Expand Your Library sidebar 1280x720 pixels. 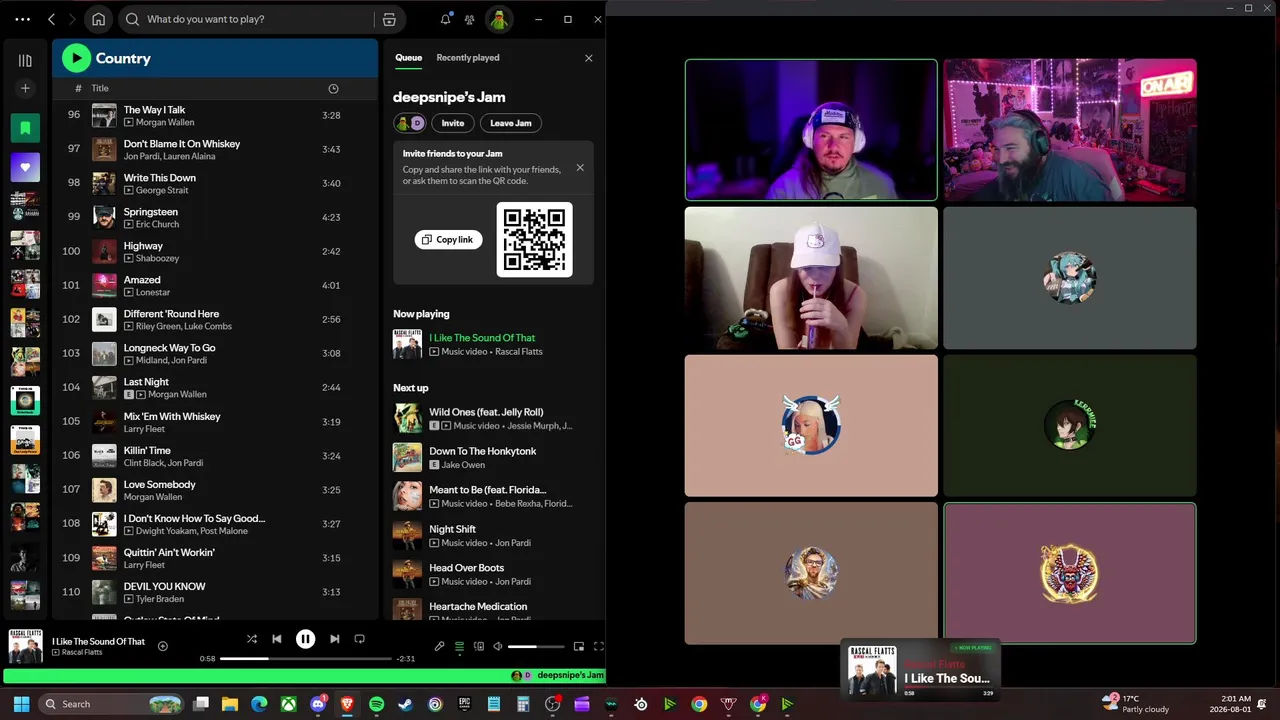25,60
